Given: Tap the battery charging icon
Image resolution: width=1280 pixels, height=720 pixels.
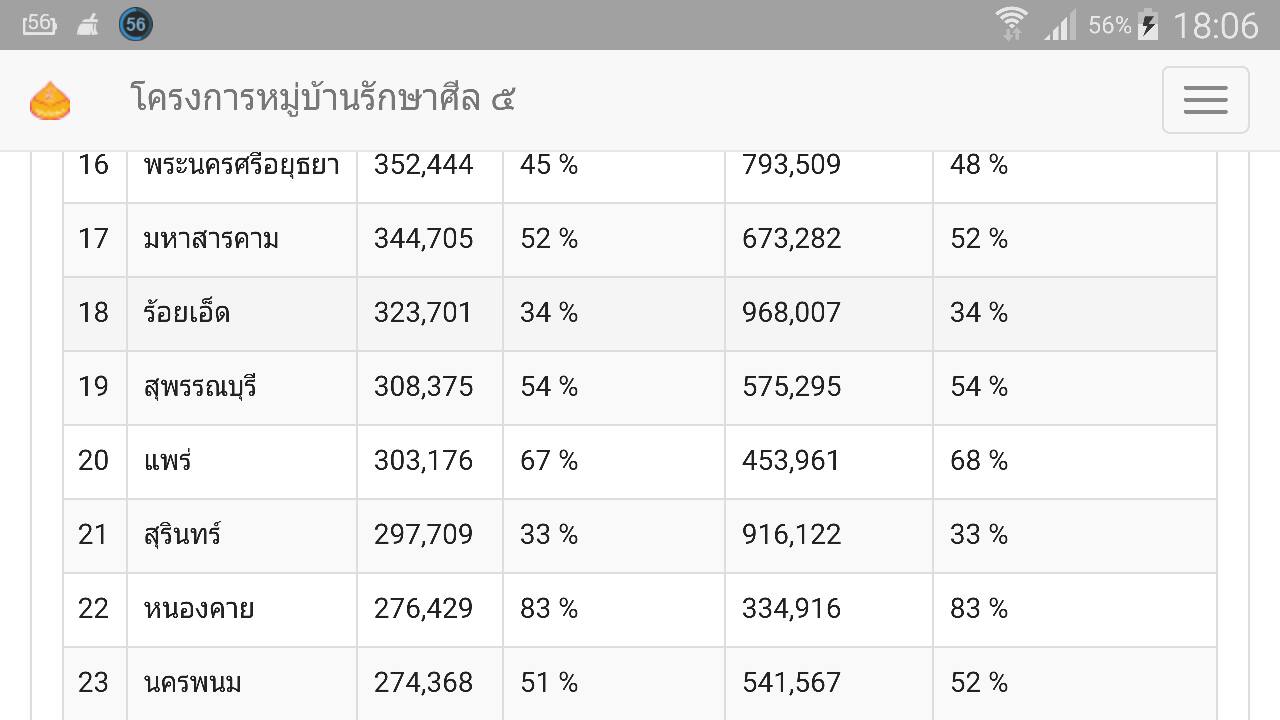Looking at the screenshot, I should [1148, 25].
